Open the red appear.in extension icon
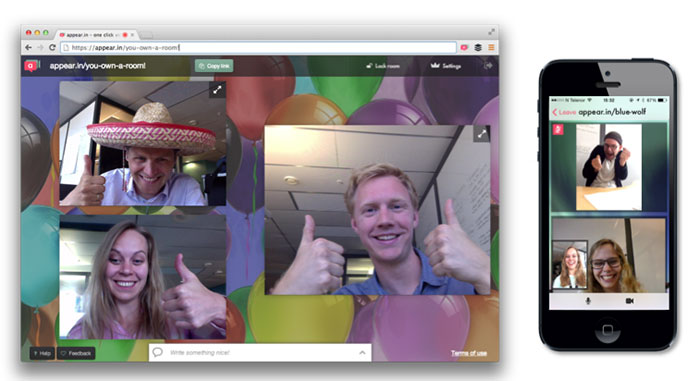This screenshot has height=381, width=700. click(x=464, y=47)
